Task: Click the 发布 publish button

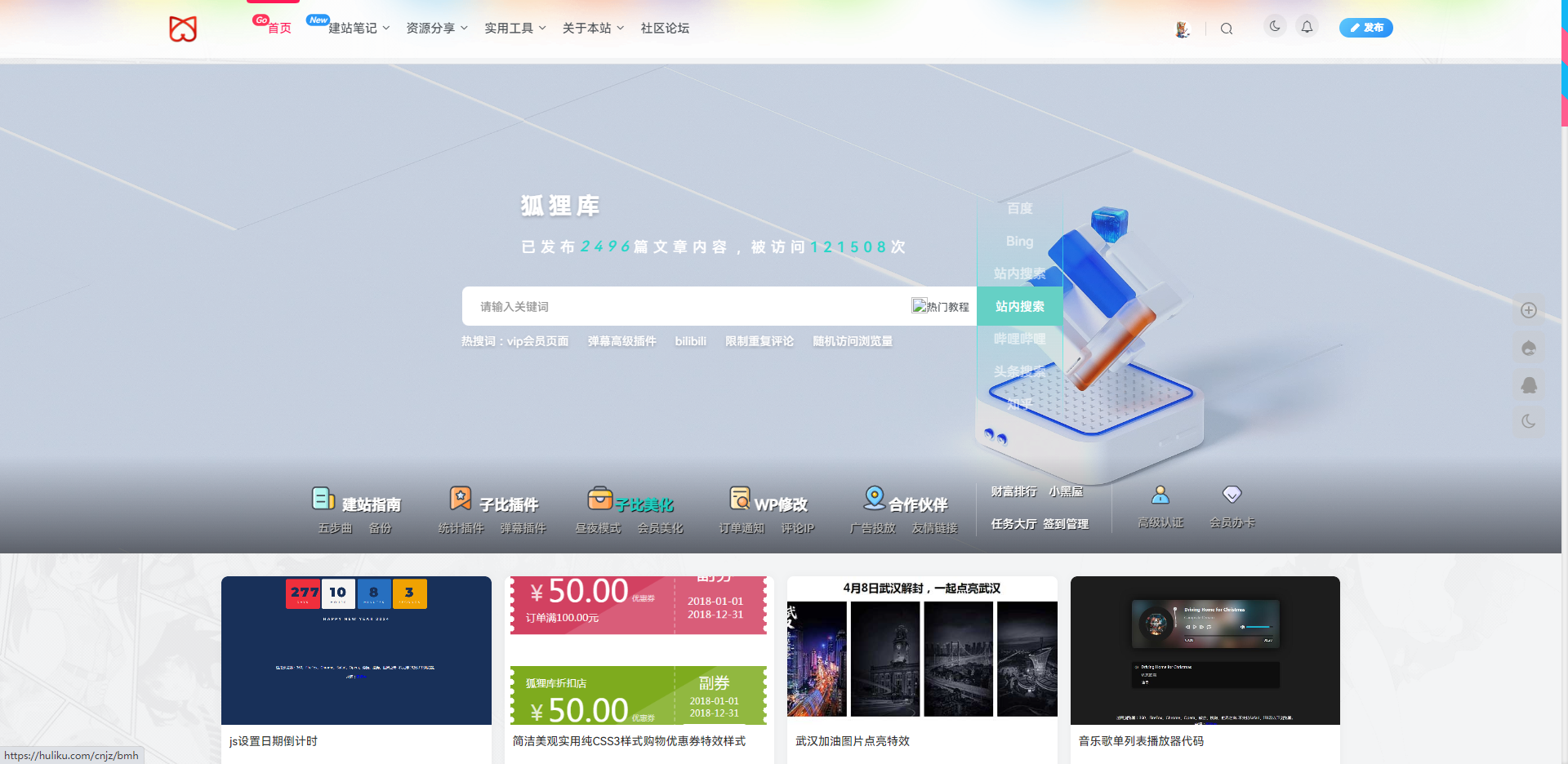Action: (x=1365, y=27)
